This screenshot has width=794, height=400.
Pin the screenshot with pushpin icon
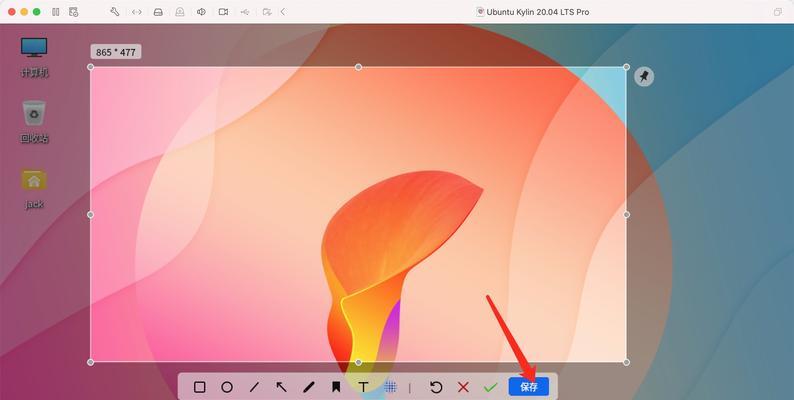click(644, 77)
